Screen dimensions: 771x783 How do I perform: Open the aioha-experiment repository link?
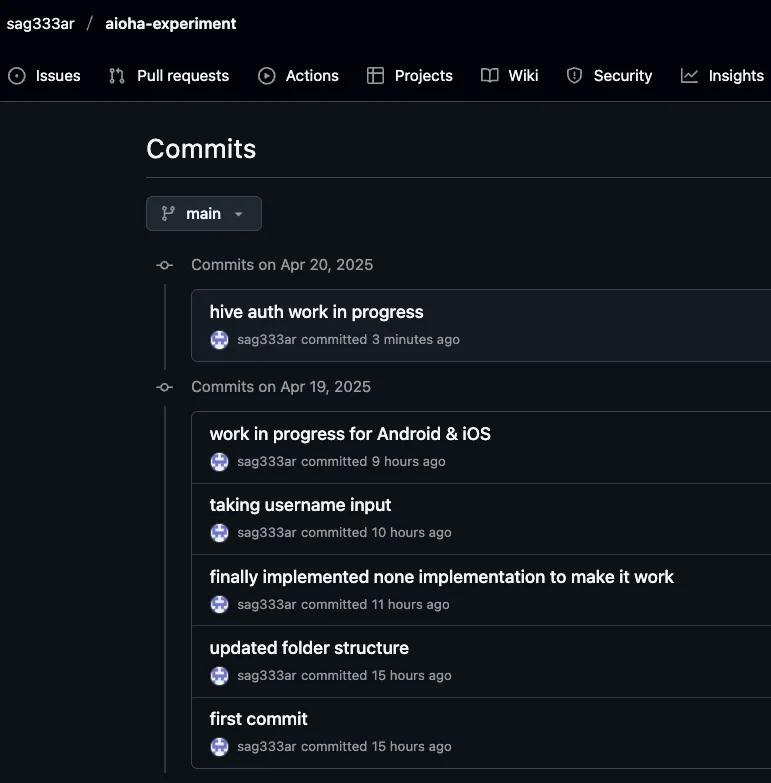coord(170,23)
